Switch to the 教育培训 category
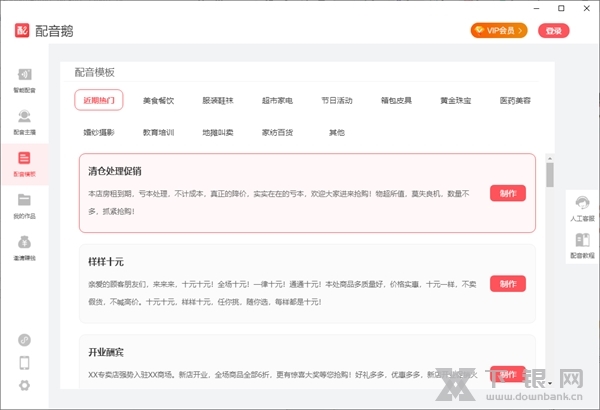The image size is (600, 410). point(158,132)
